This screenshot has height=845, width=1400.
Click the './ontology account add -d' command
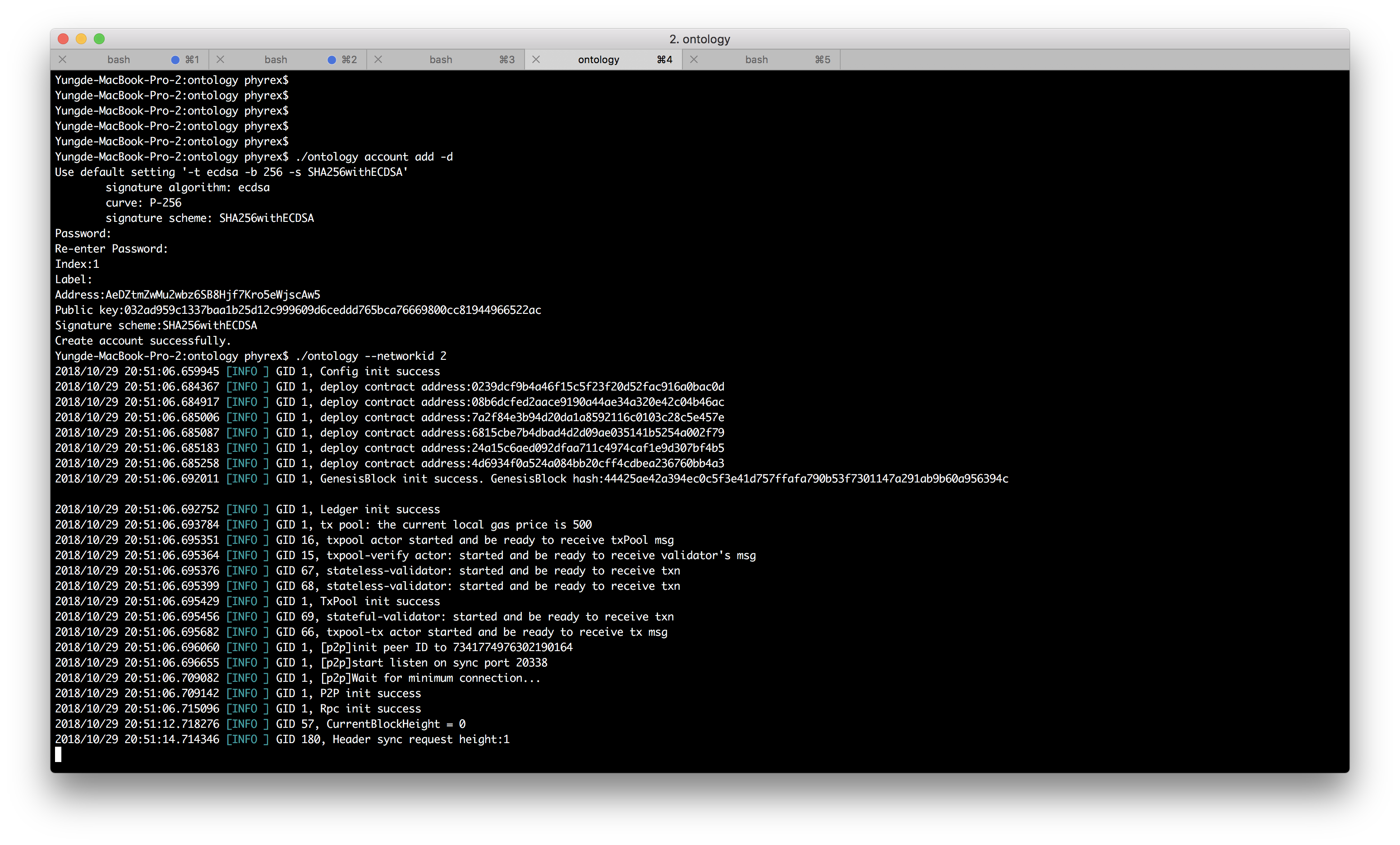point(374,157)
